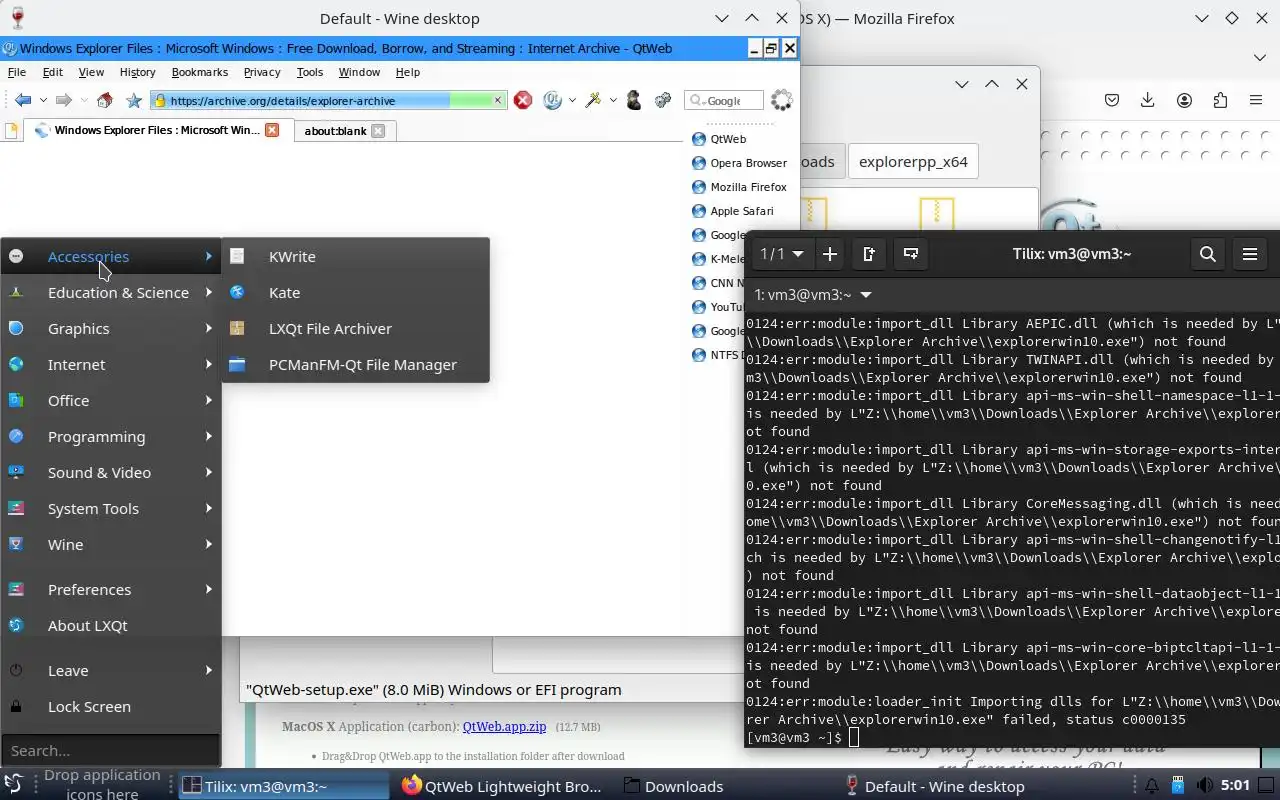Switch to the about:blank tab
Screen dimensions: 1280x800
(335, 131)
